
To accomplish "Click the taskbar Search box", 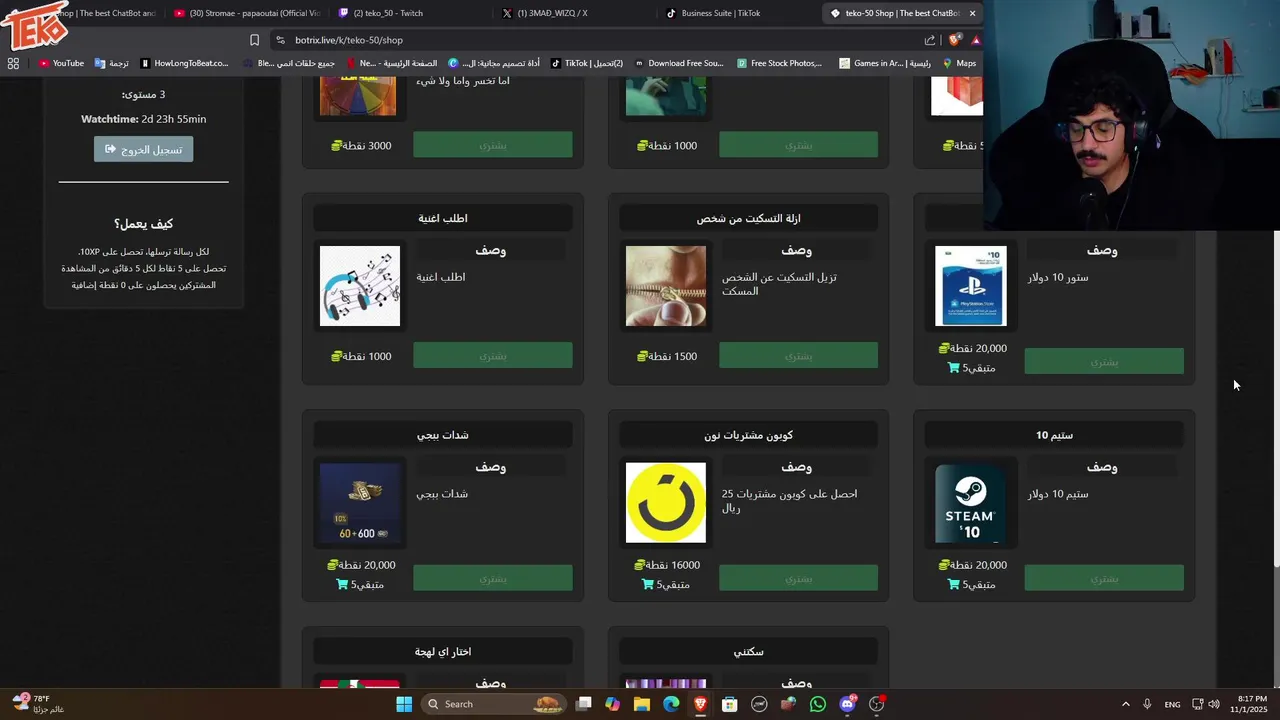I will tap(493, 704).
